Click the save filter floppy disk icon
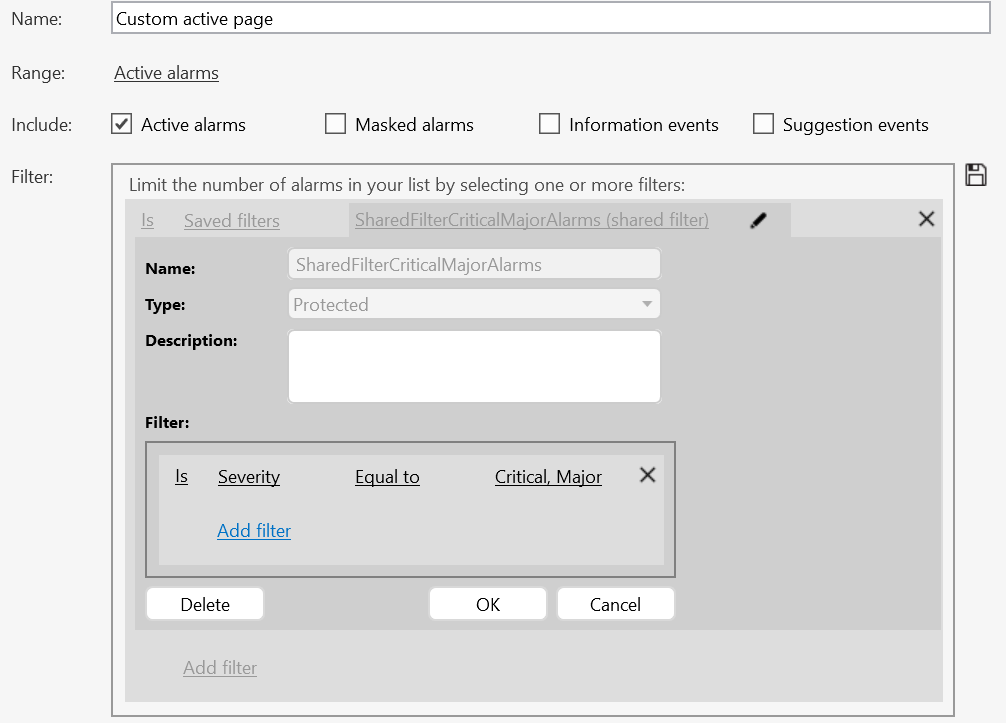 coord(975,175)
